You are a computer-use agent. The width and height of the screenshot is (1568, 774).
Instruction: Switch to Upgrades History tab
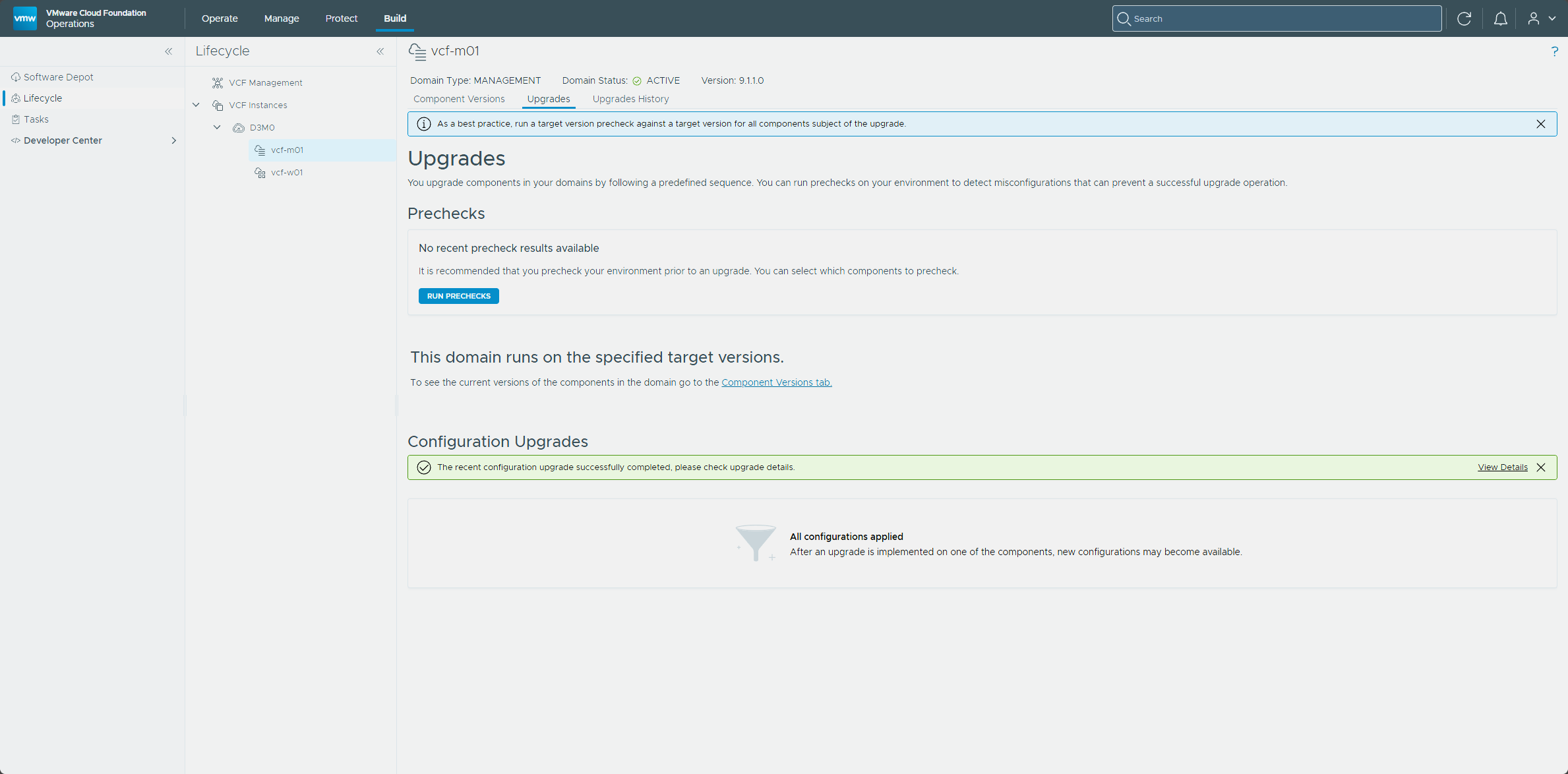(631, 99)
